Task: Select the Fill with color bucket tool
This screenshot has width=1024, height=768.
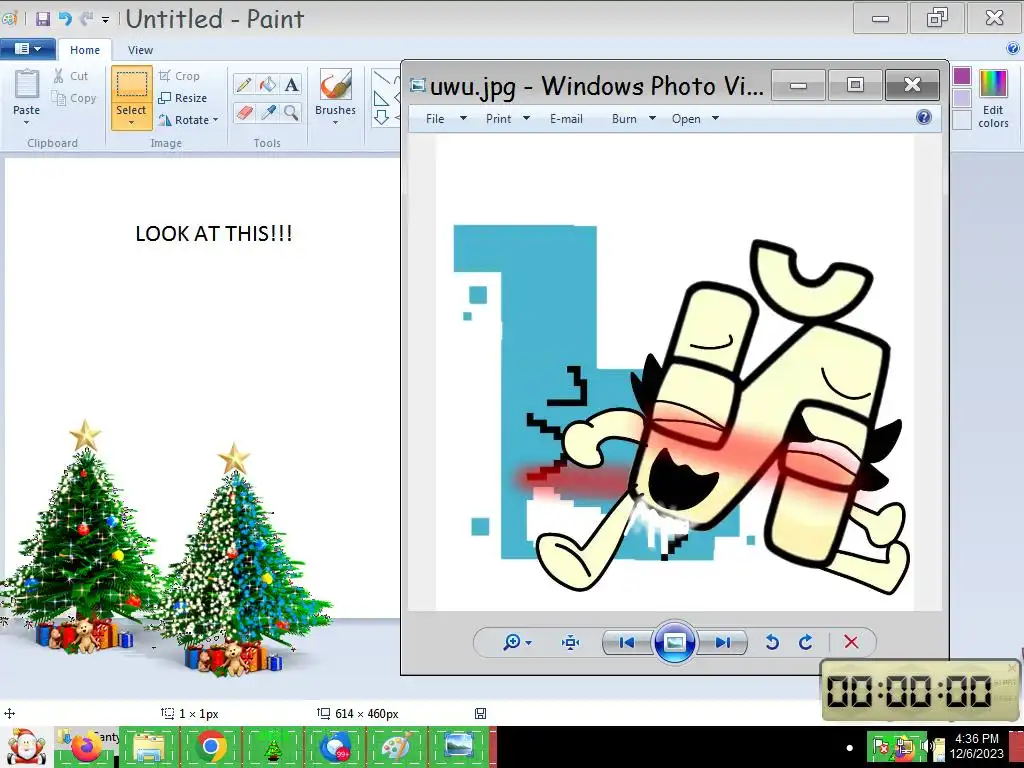Action: [x=268, y=84]
